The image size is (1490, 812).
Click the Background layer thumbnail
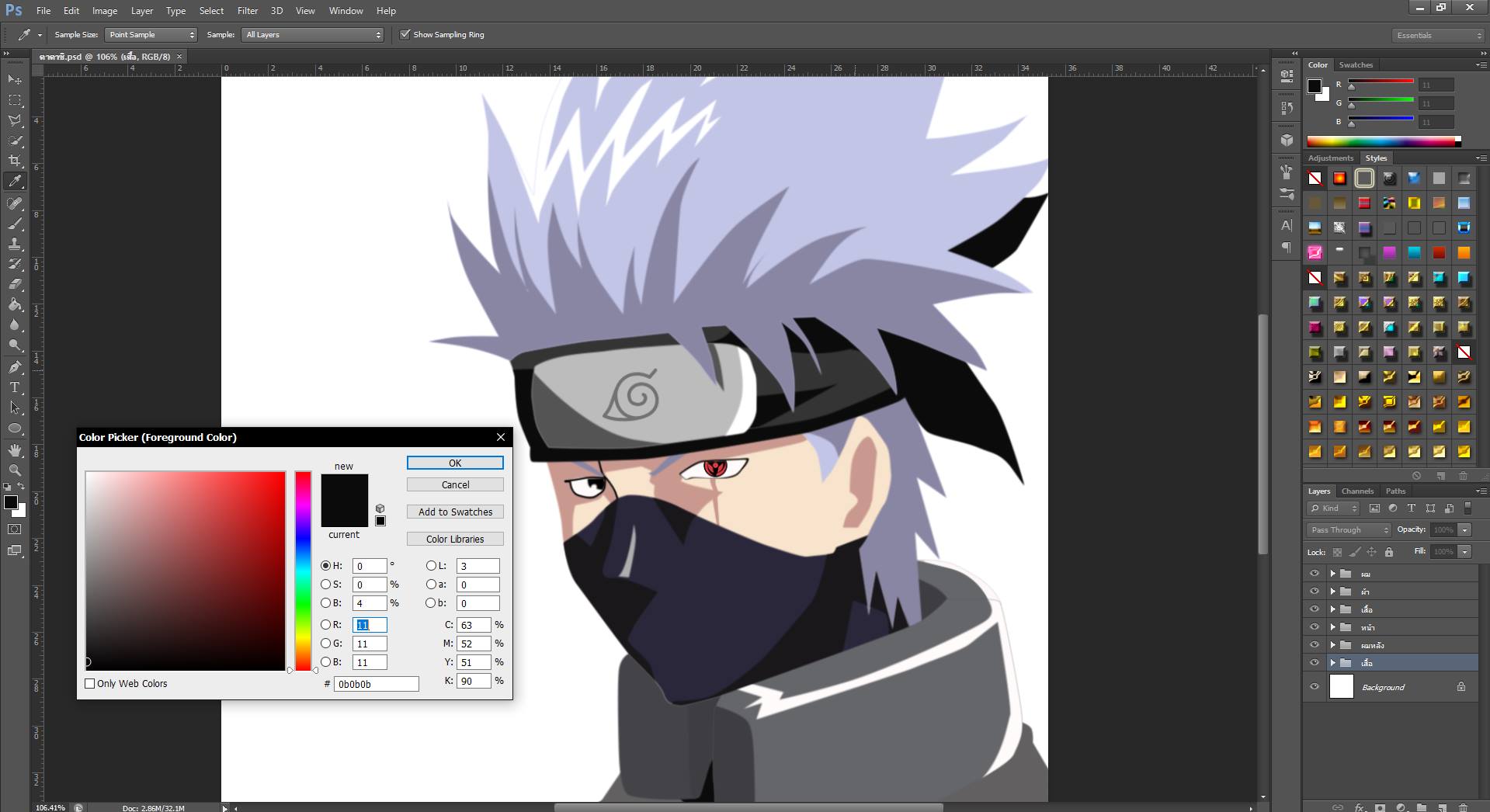coord(1342,687)
